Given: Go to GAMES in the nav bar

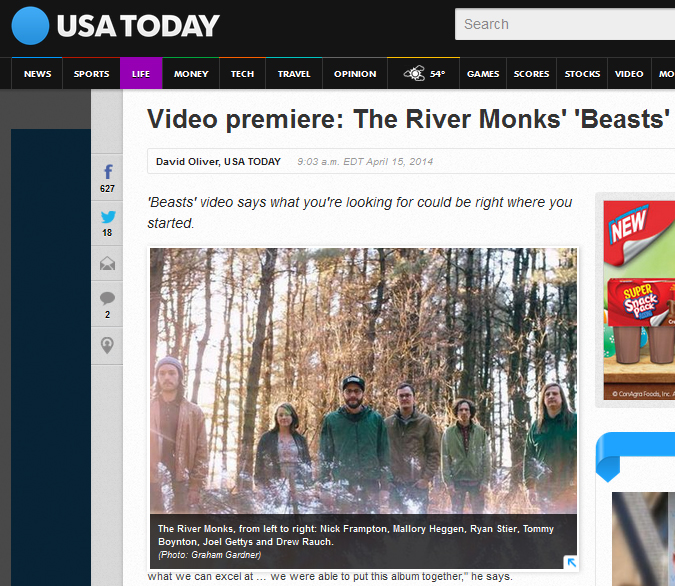Looking at the screenshot, I should click(483, 74).
